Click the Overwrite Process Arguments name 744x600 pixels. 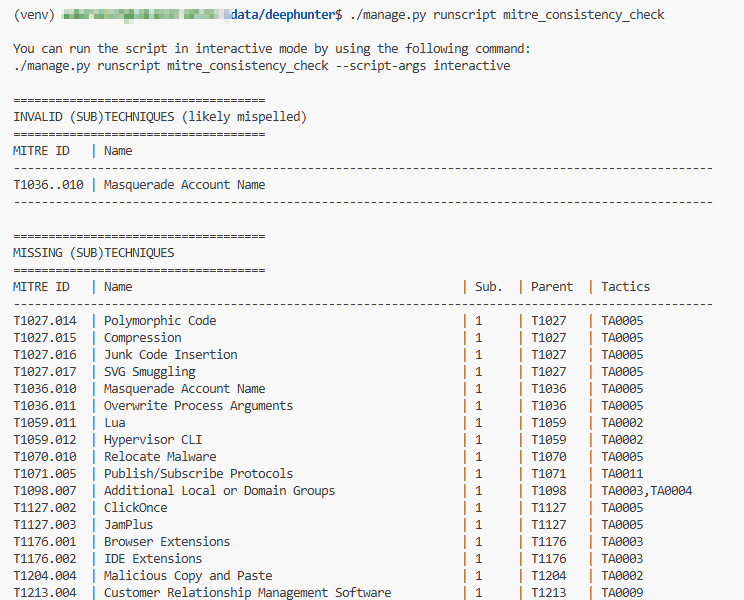pyautogui.click(x=198, y=406)
